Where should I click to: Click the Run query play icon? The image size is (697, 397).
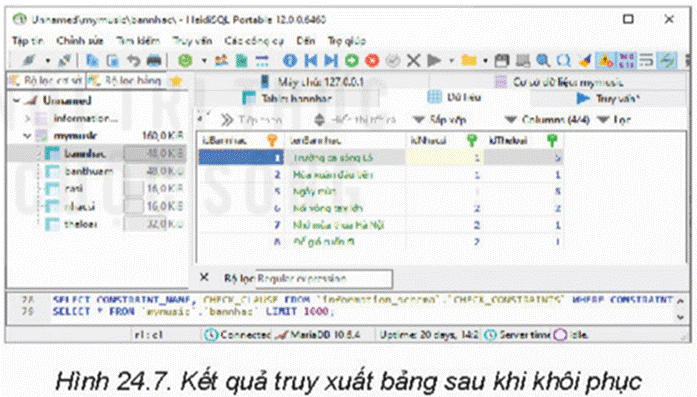(434, 60)
